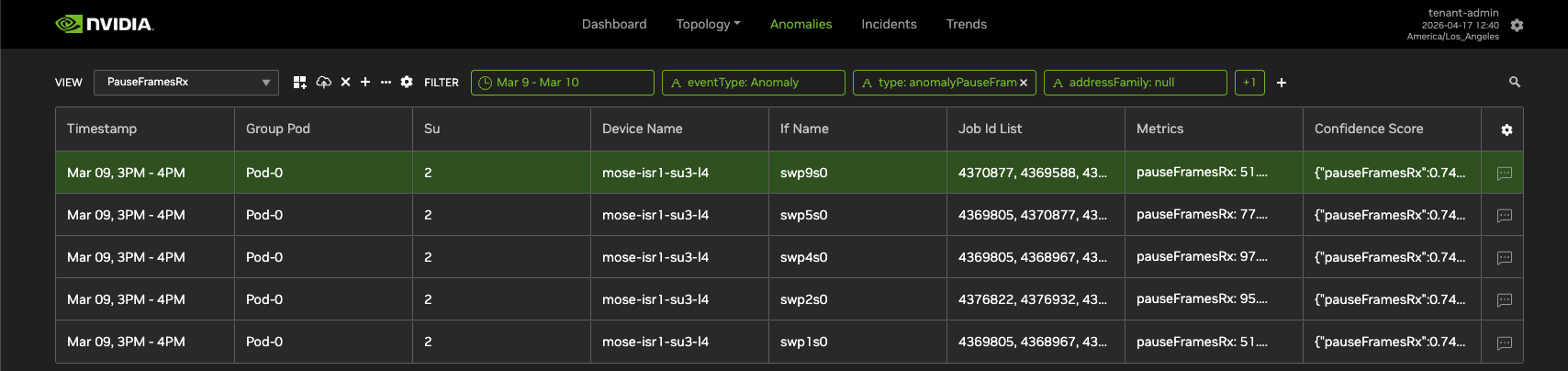Image resolution: width=1568 pixels, height=371 pixels.
Task: Click plus icon beside view selector
Action: pos(364,82)
